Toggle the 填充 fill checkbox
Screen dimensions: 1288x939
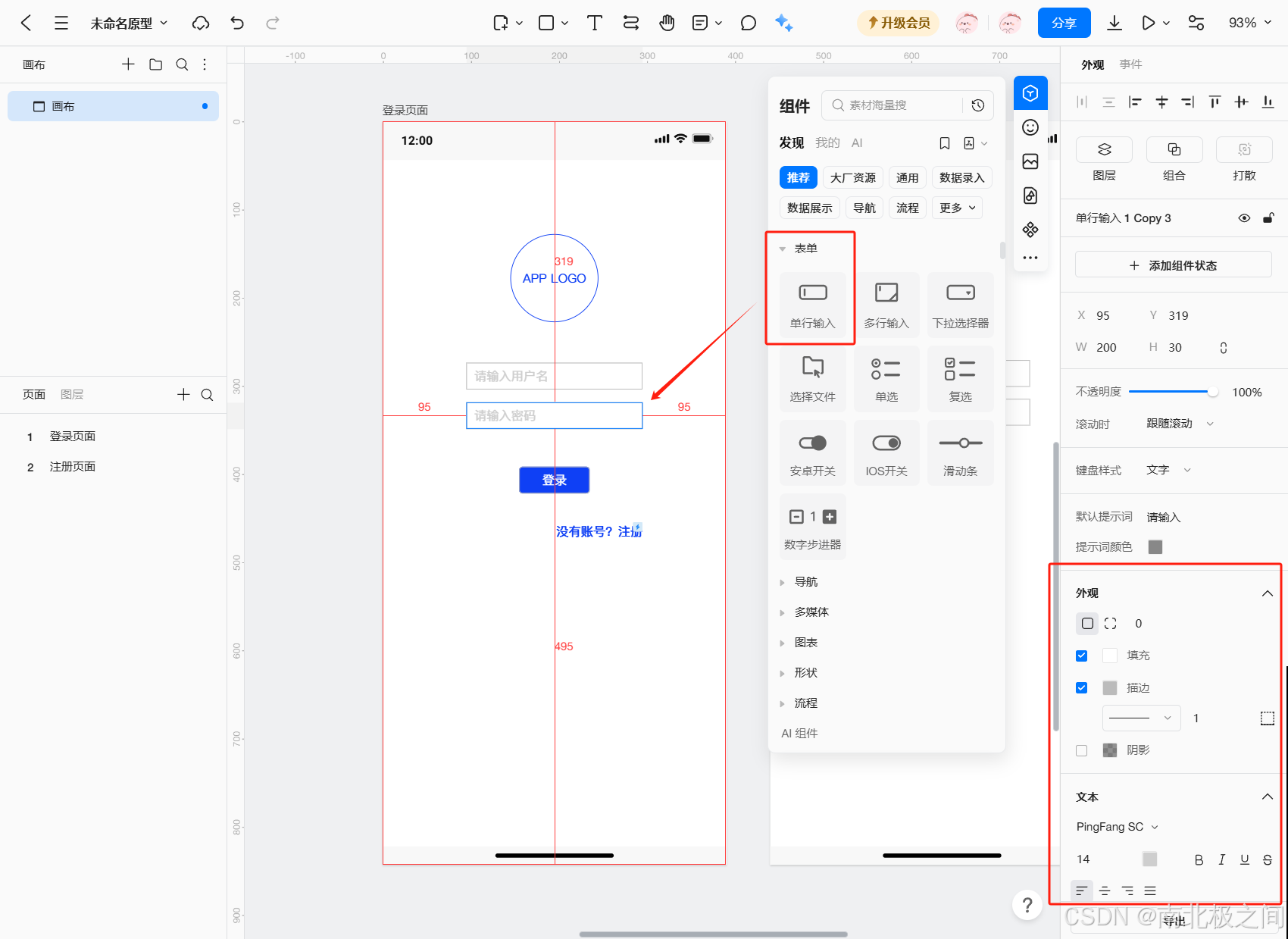1082,656
